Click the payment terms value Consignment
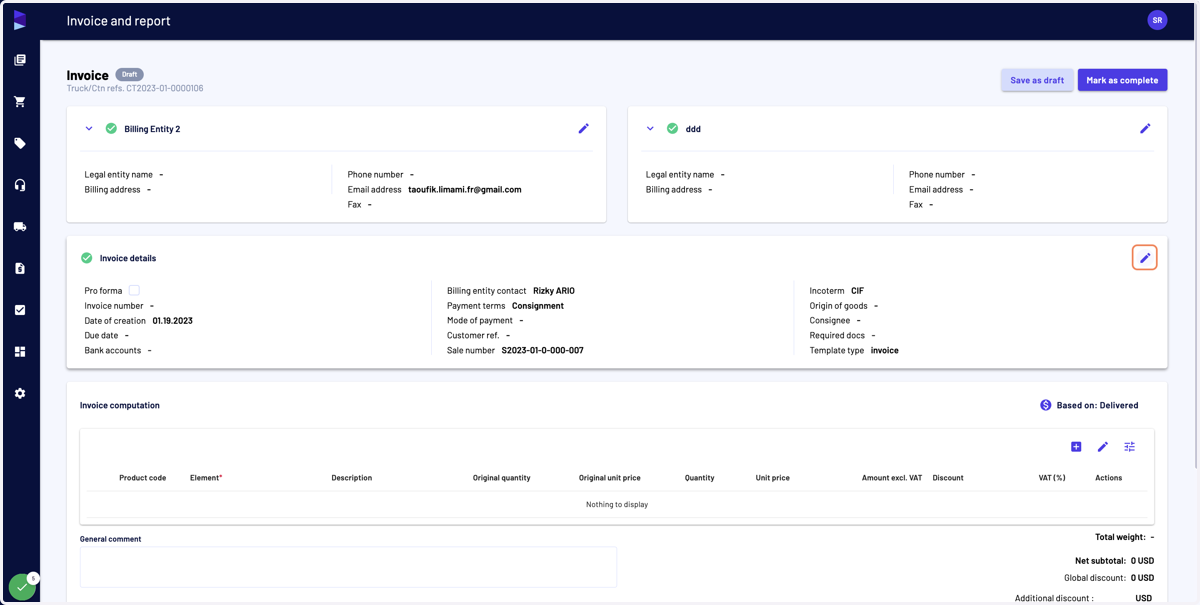Screen dimensions: 1200x605 pyautogui.click(x=538, y=306)
